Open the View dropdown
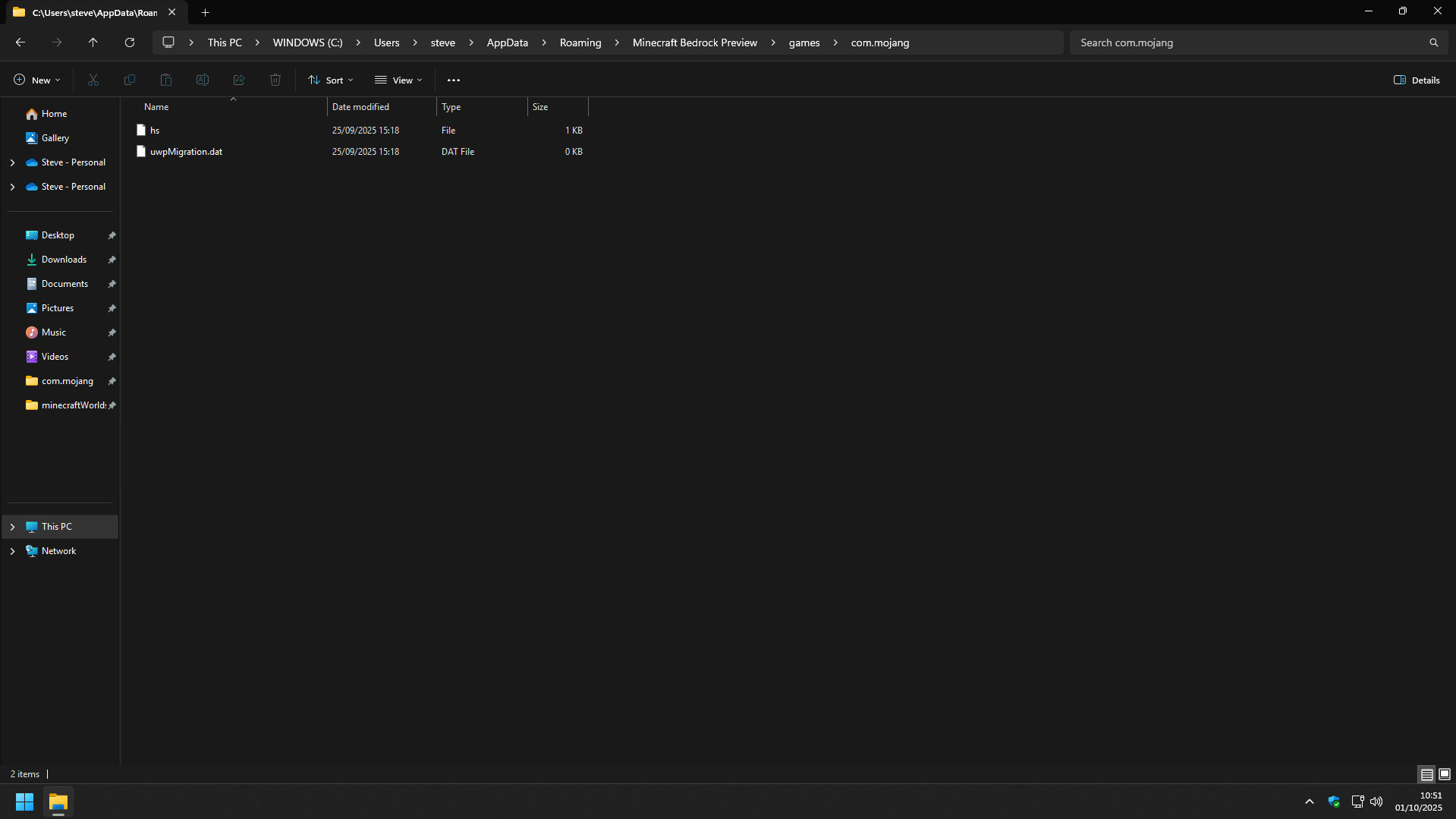The image size is (1456, 819). click(x=398, y=80)
